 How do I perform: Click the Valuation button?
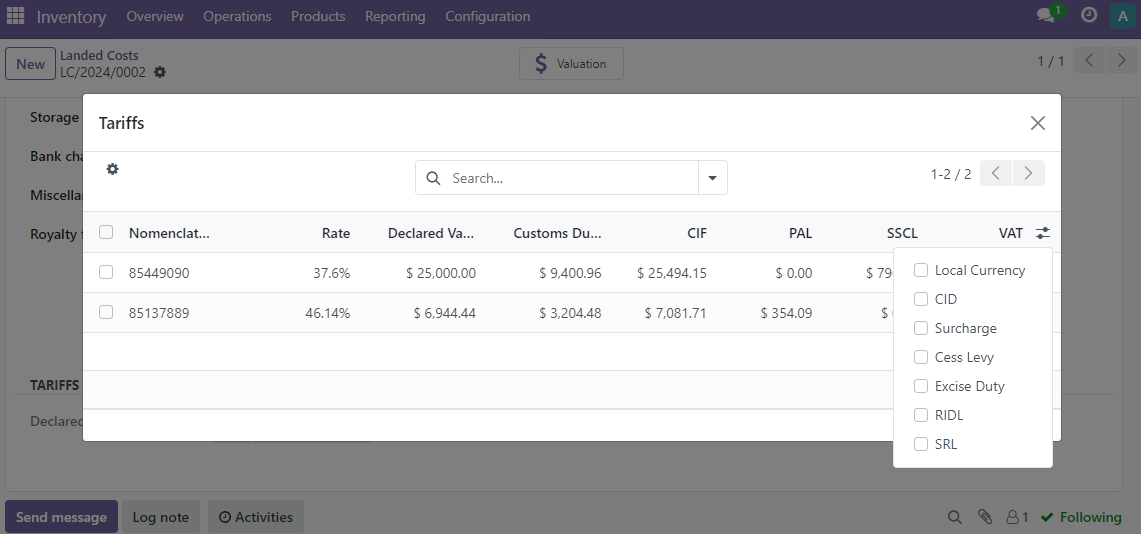571,64
